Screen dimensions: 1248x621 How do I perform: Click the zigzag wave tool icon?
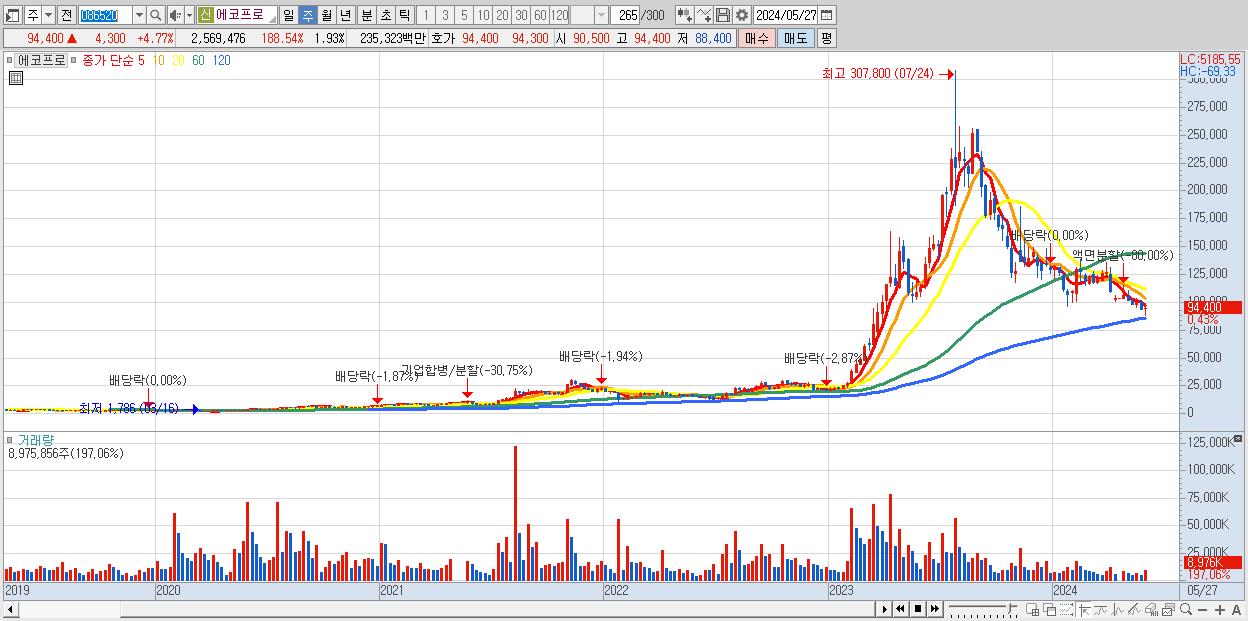click(1117, 610)
